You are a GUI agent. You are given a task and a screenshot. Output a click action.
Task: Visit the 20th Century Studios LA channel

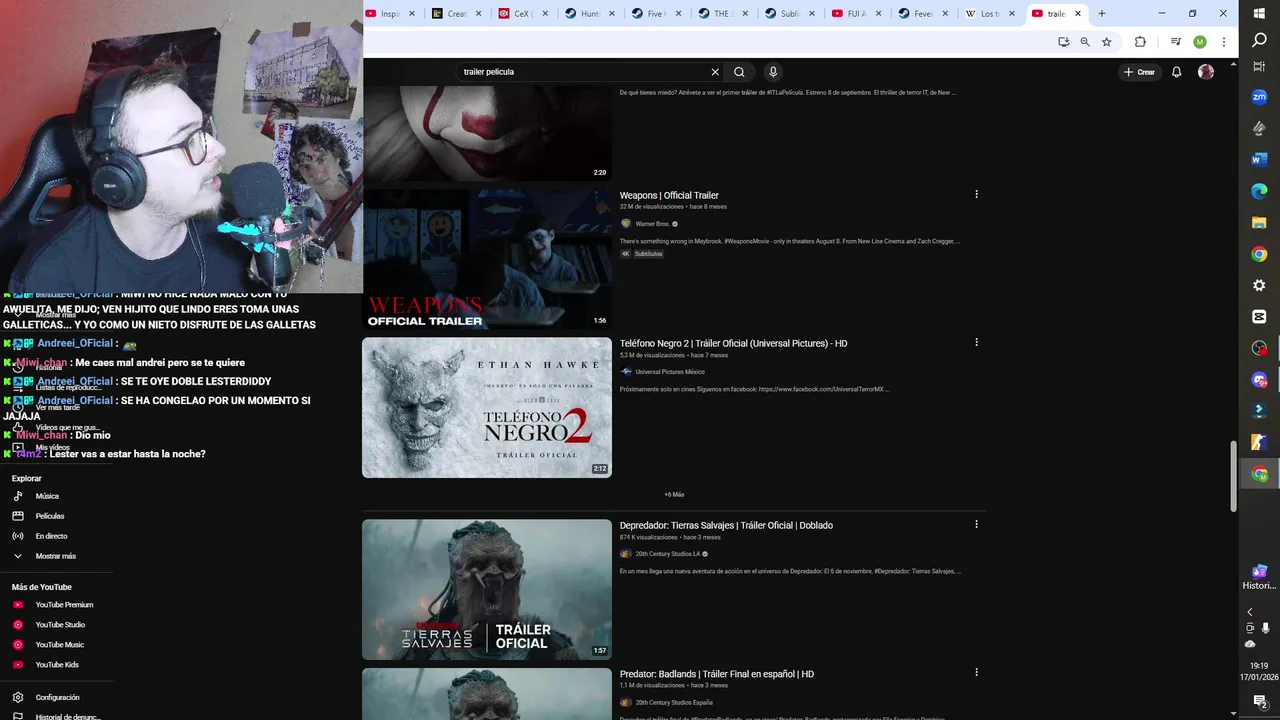(667, 554)
